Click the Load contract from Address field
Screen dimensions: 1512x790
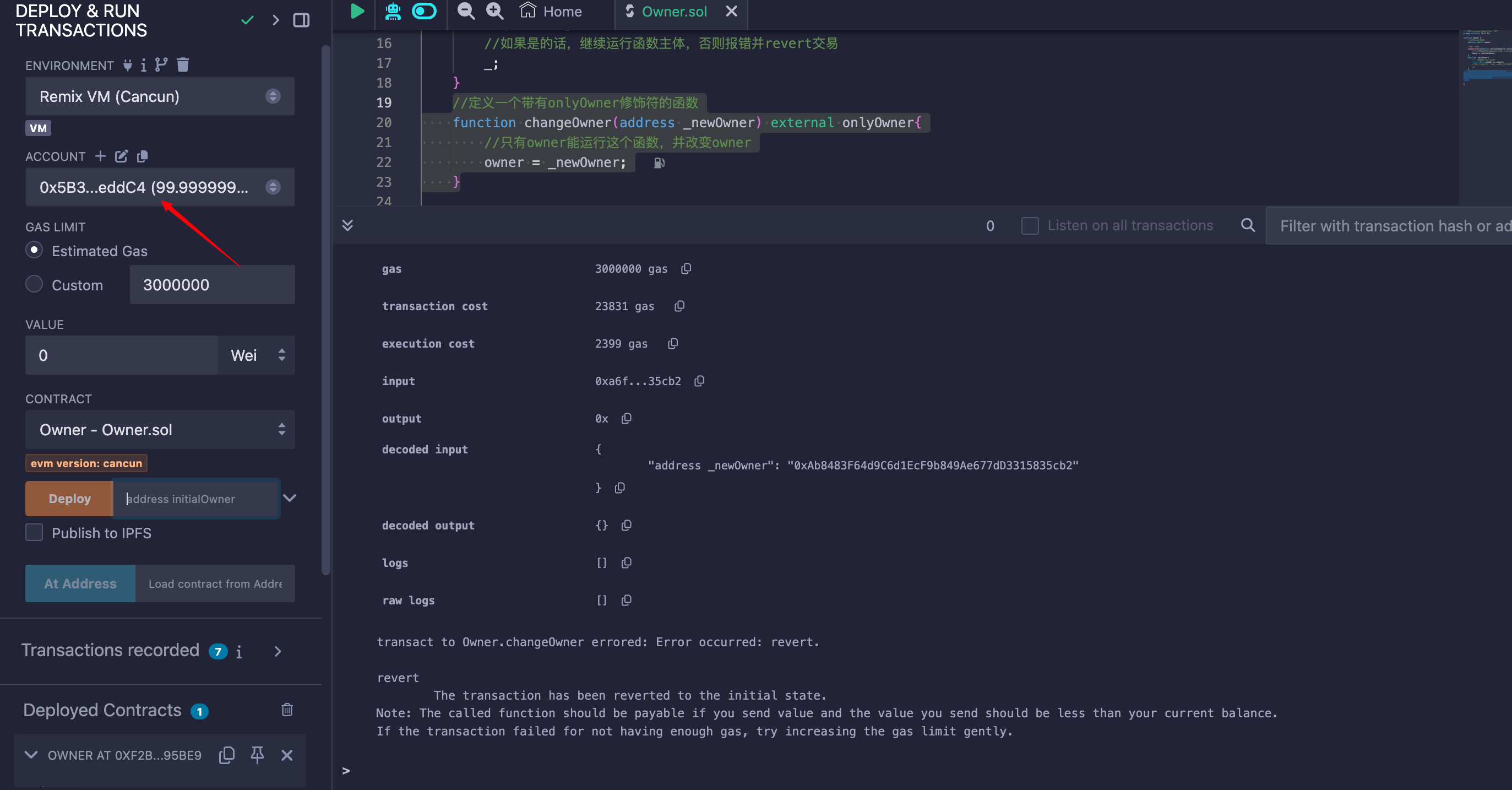[215, 583]
